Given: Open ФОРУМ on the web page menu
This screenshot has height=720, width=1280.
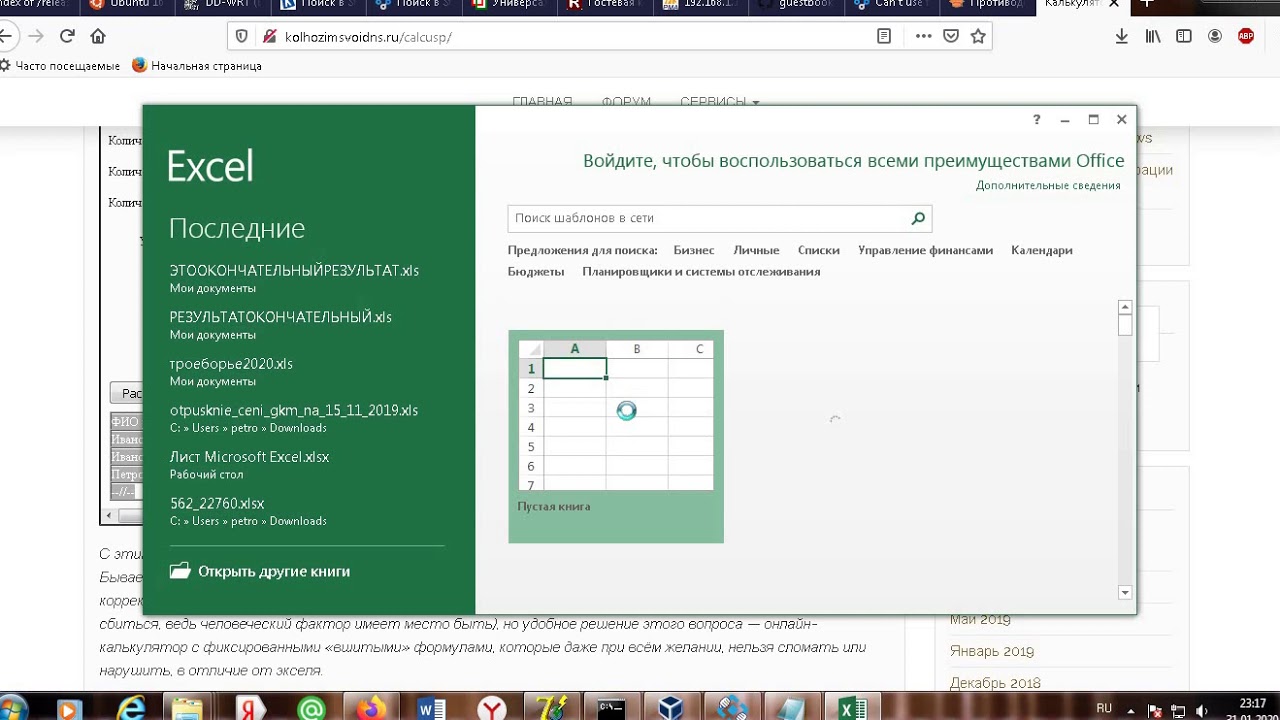Looking at the screenshot, I should [626, 102].
